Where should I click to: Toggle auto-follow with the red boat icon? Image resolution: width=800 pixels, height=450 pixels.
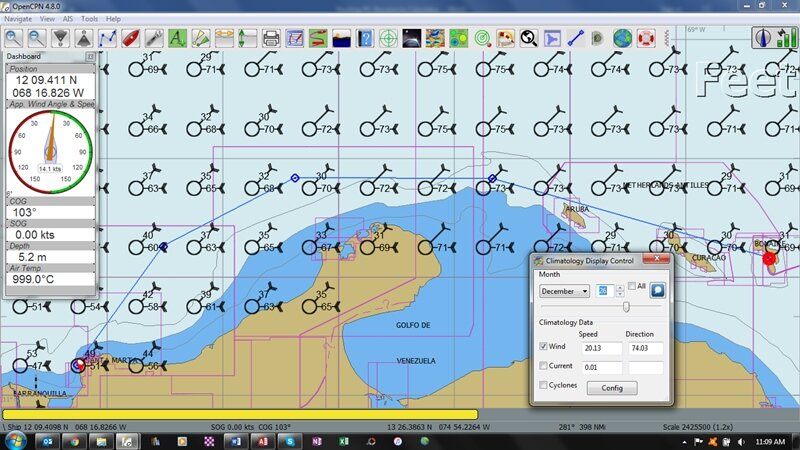[x=131, y=38]
